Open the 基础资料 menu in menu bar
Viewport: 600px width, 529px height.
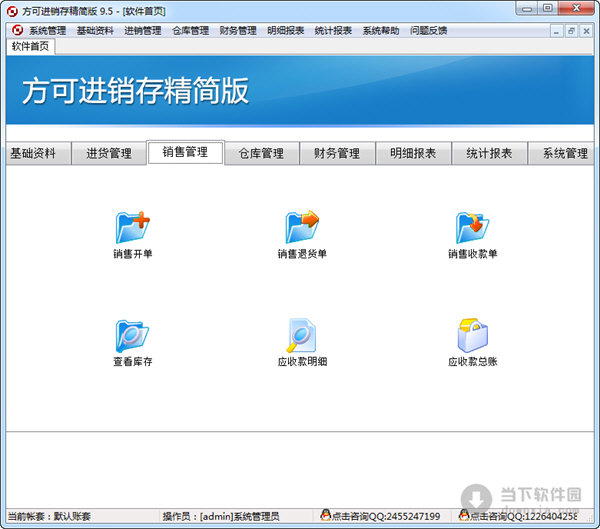(x=95, y=31)
